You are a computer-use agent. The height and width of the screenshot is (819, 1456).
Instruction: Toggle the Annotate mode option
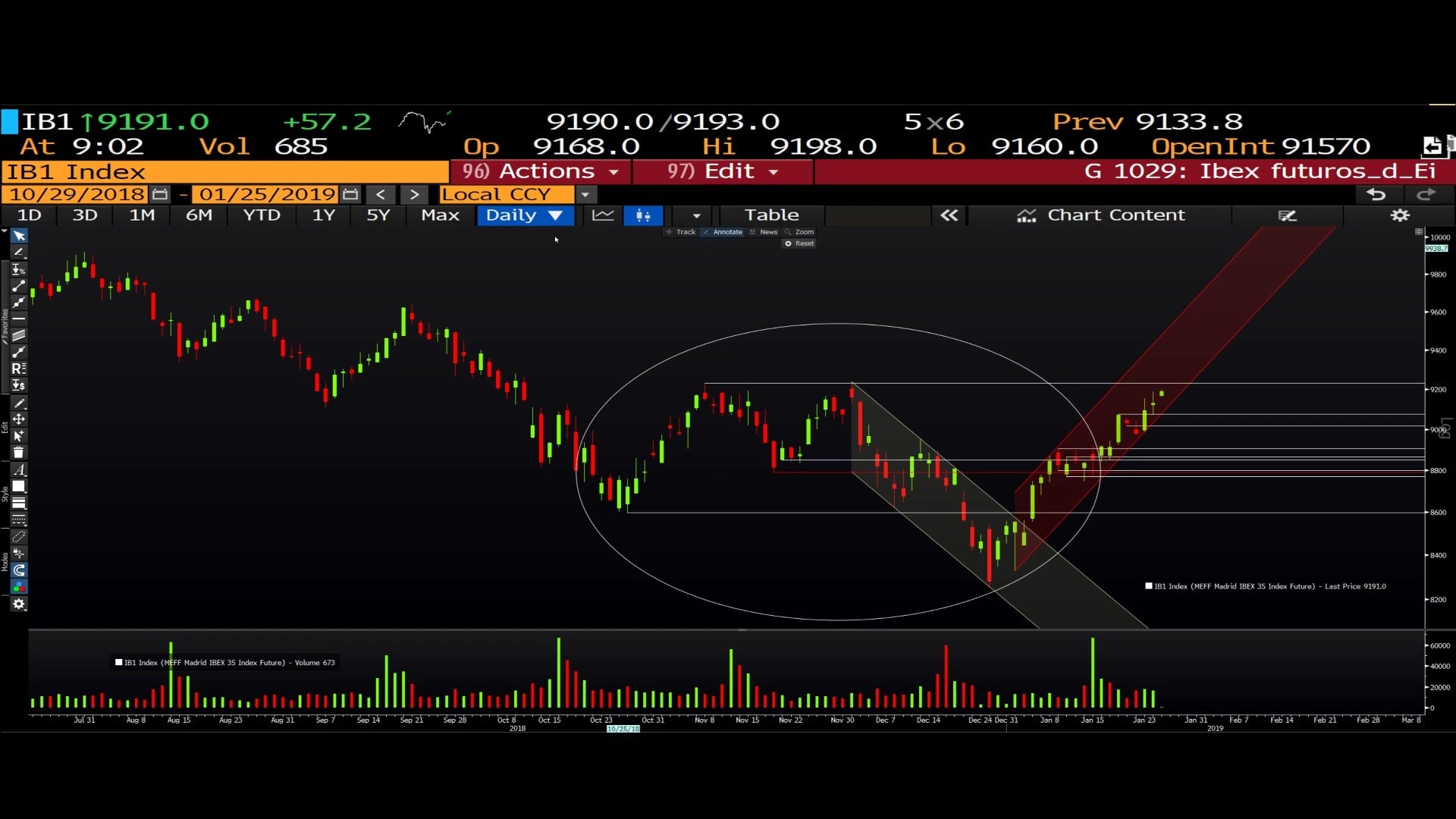pyautogui.click(x=723, y=232)
